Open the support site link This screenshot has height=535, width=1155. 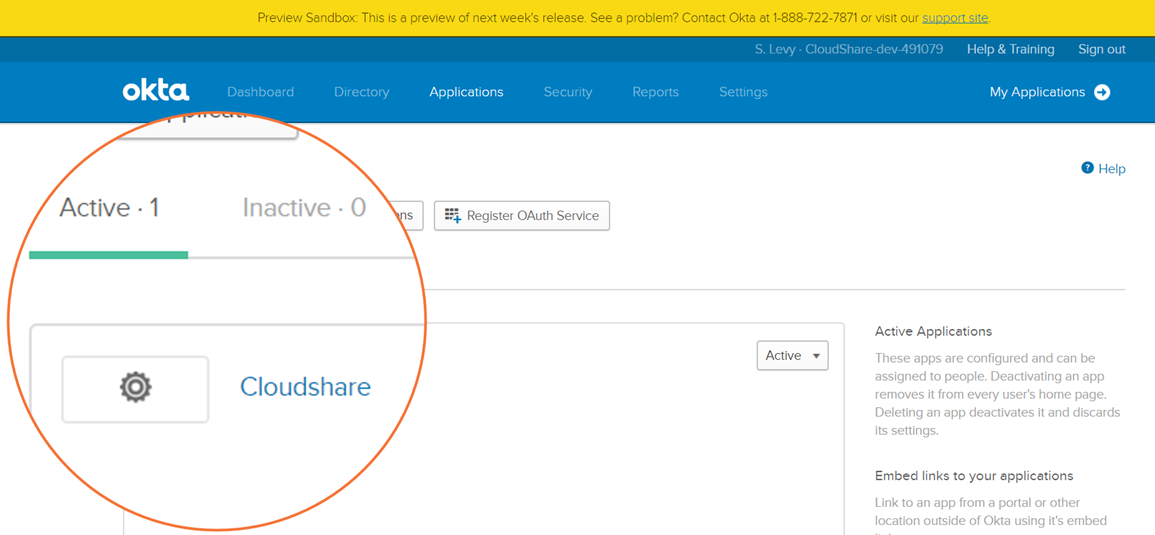(955, 18)
